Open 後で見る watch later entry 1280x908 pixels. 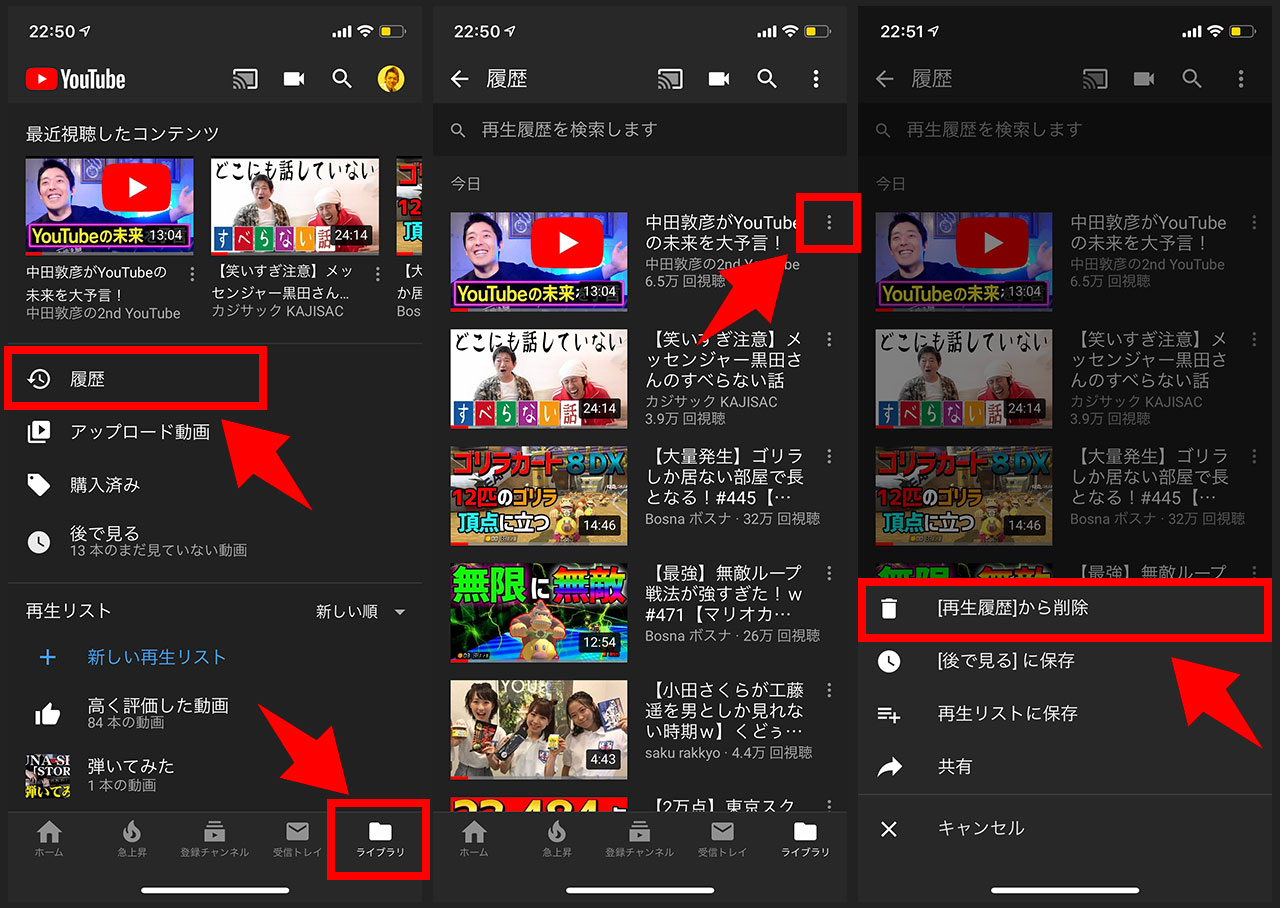pos(215,541)
